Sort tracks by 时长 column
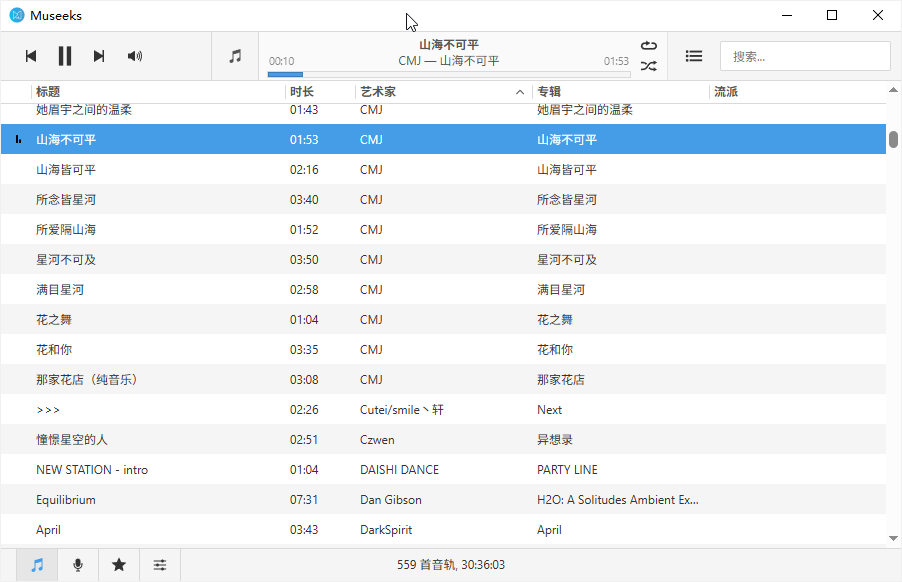The image size is (902, 582). 310,90
